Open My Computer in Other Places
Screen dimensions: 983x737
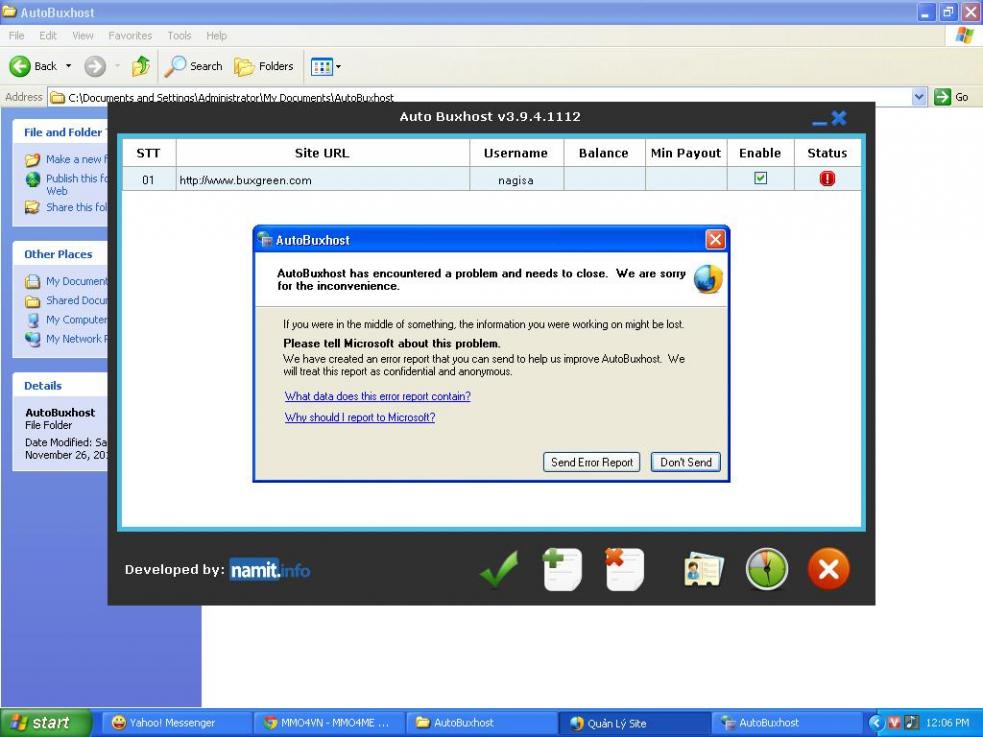click(66, 320)
